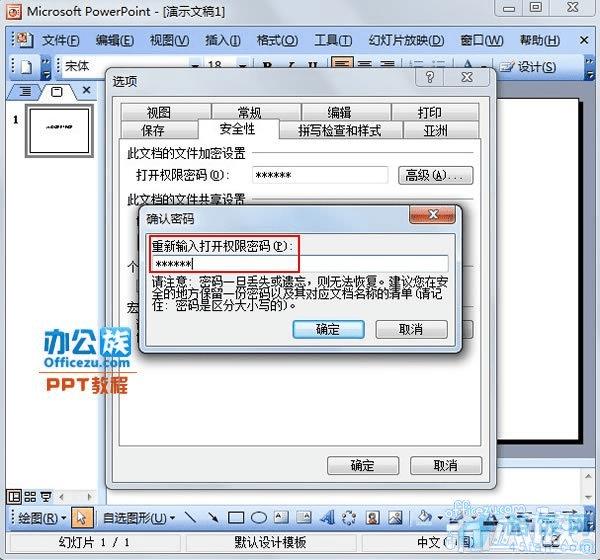The height and width of the screenshot is (560, 600).
Task: Open the PowerPoint document control icon
Action: point(24,39)
